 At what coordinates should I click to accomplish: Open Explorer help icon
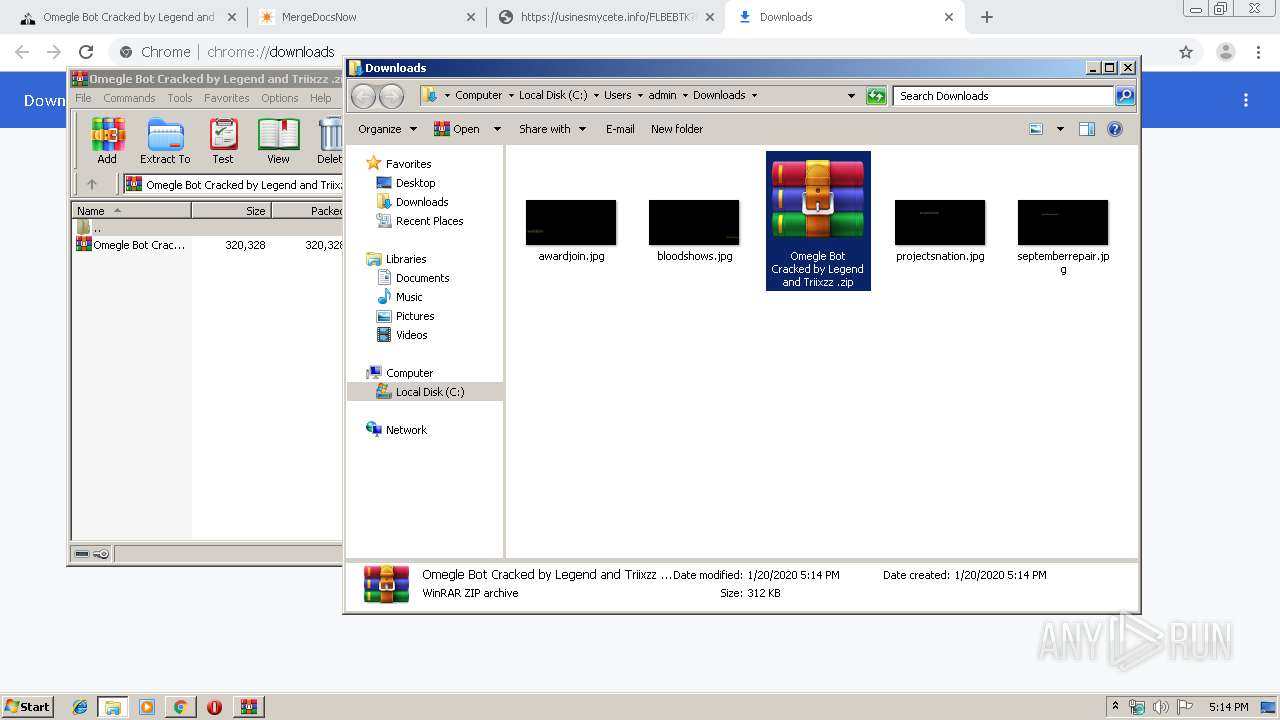1115,129
